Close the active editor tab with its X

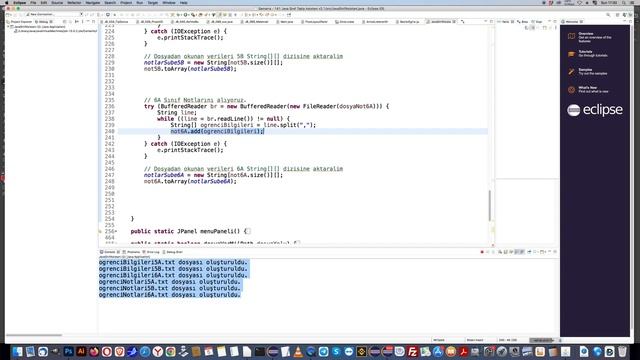click(x=454, y=22)
